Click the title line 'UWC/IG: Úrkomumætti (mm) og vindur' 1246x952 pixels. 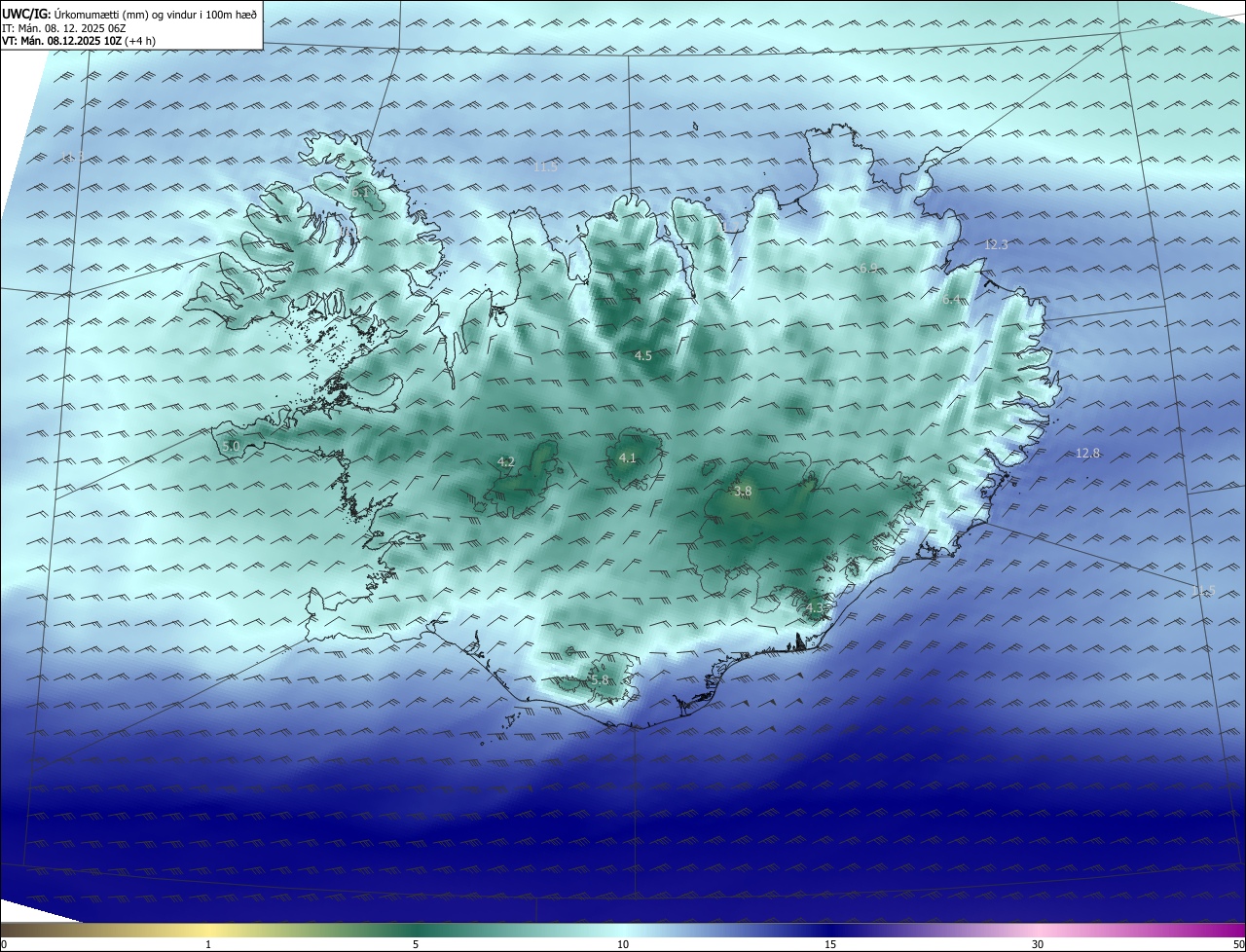(128, 14)
